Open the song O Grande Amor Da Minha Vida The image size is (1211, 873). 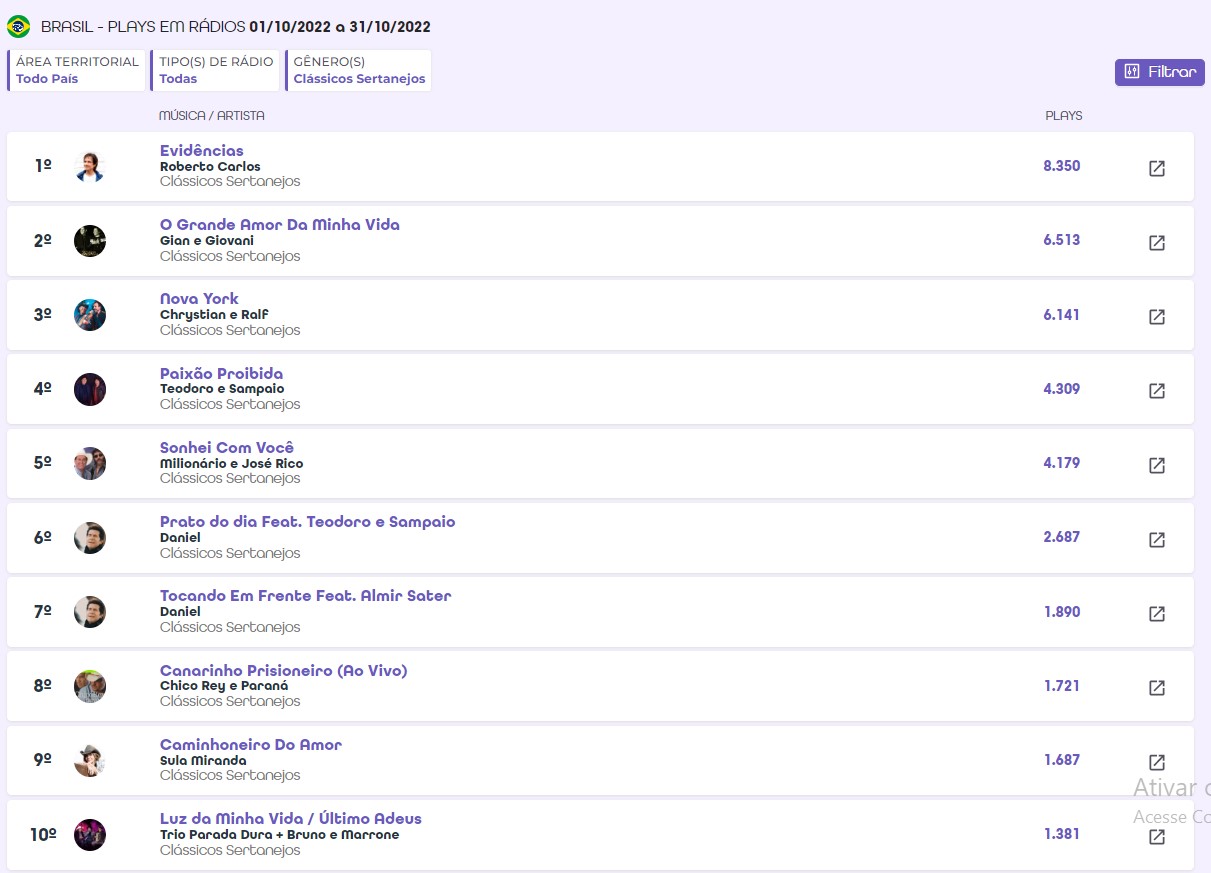280,225
